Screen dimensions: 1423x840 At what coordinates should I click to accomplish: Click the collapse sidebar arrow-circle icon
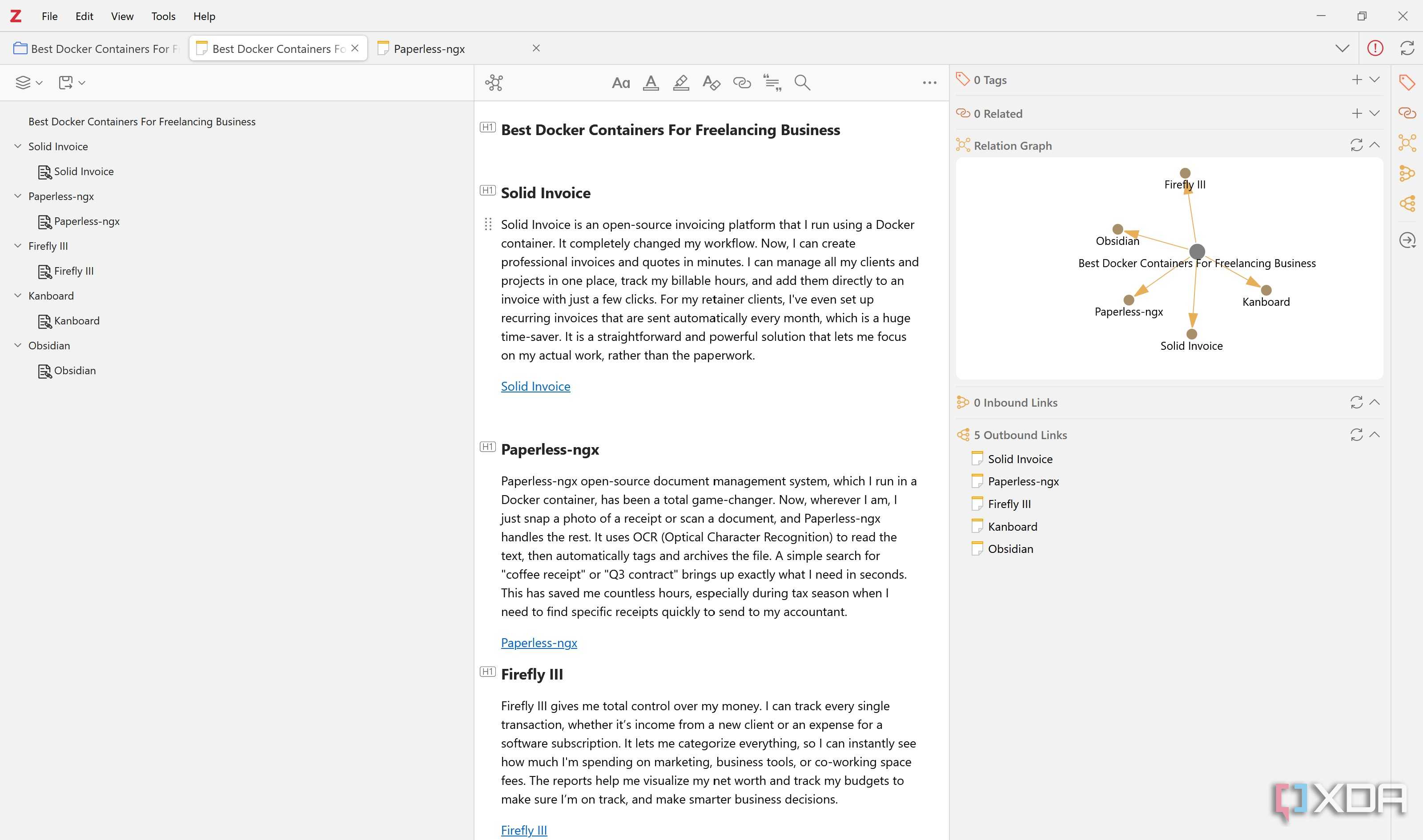coord(1407,240)
